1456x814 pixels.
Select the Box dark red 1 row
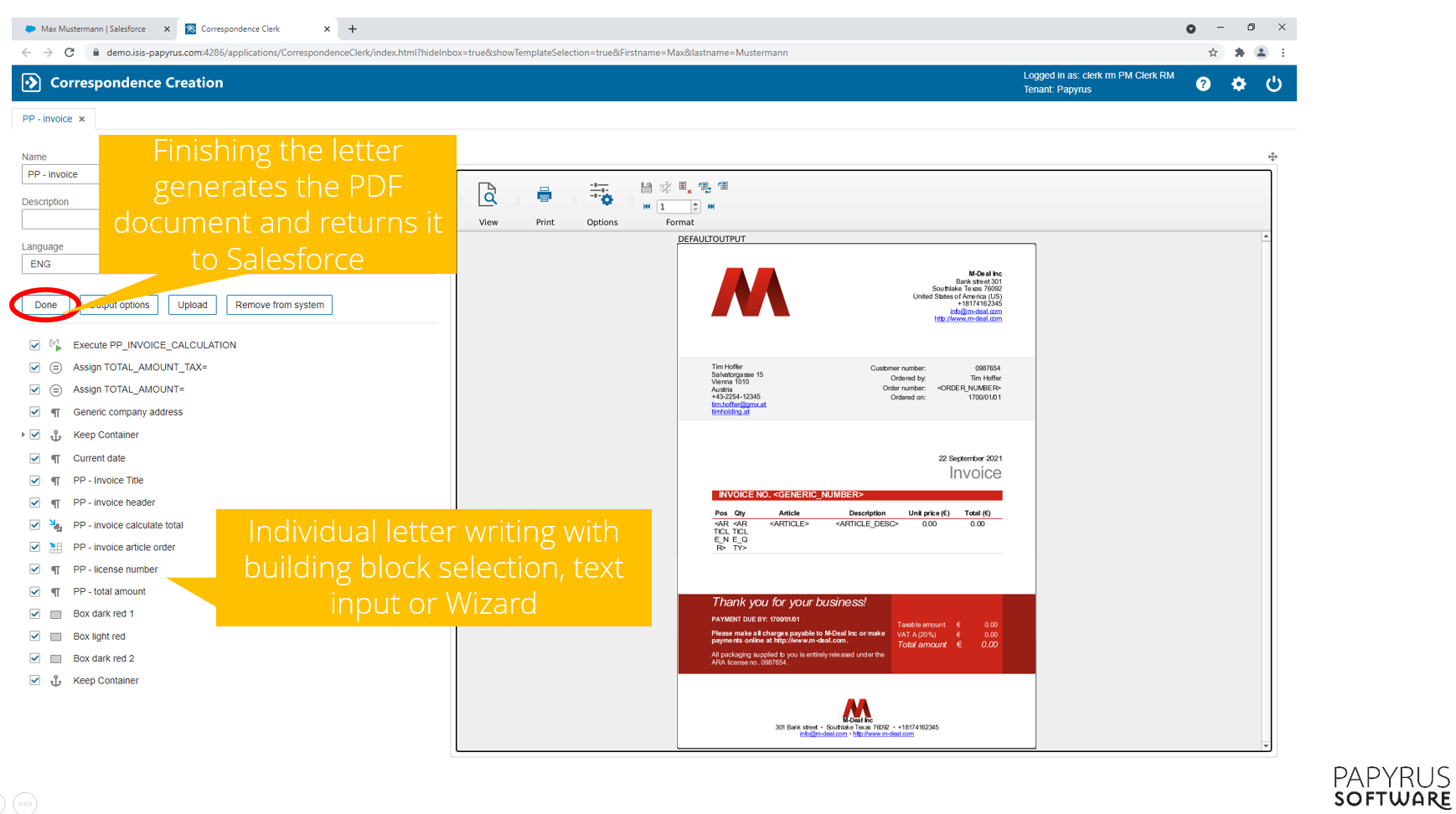[104, 614]
